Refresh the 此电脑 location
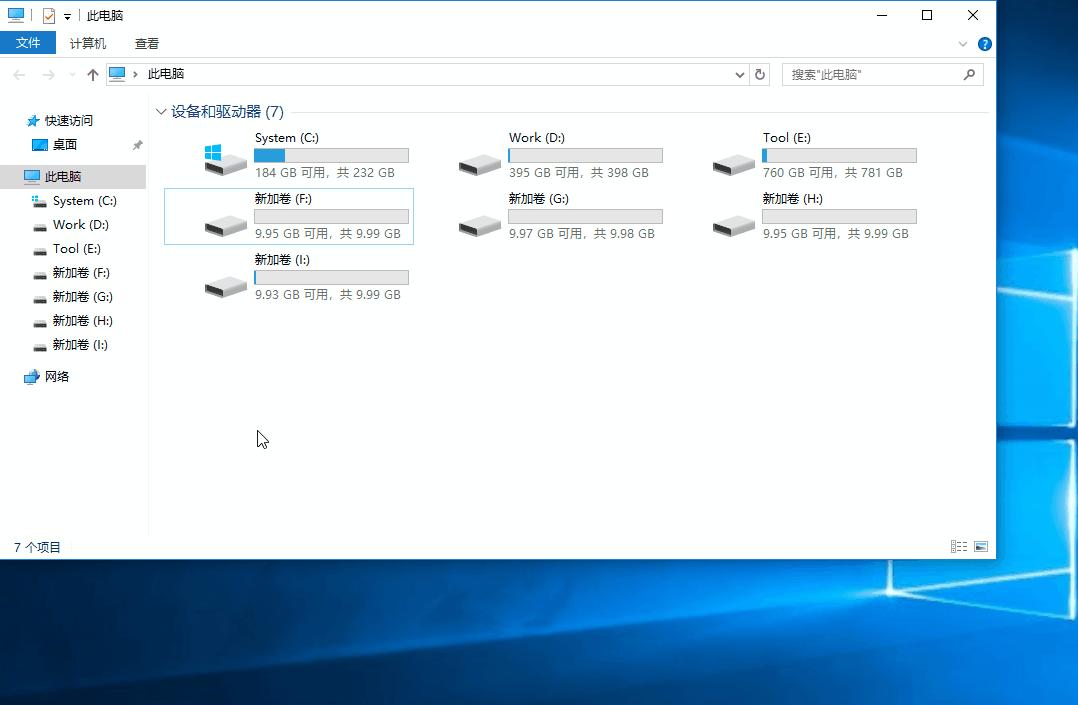Image resolution: width=1078 pixels, height=705 pixels. 760,74
